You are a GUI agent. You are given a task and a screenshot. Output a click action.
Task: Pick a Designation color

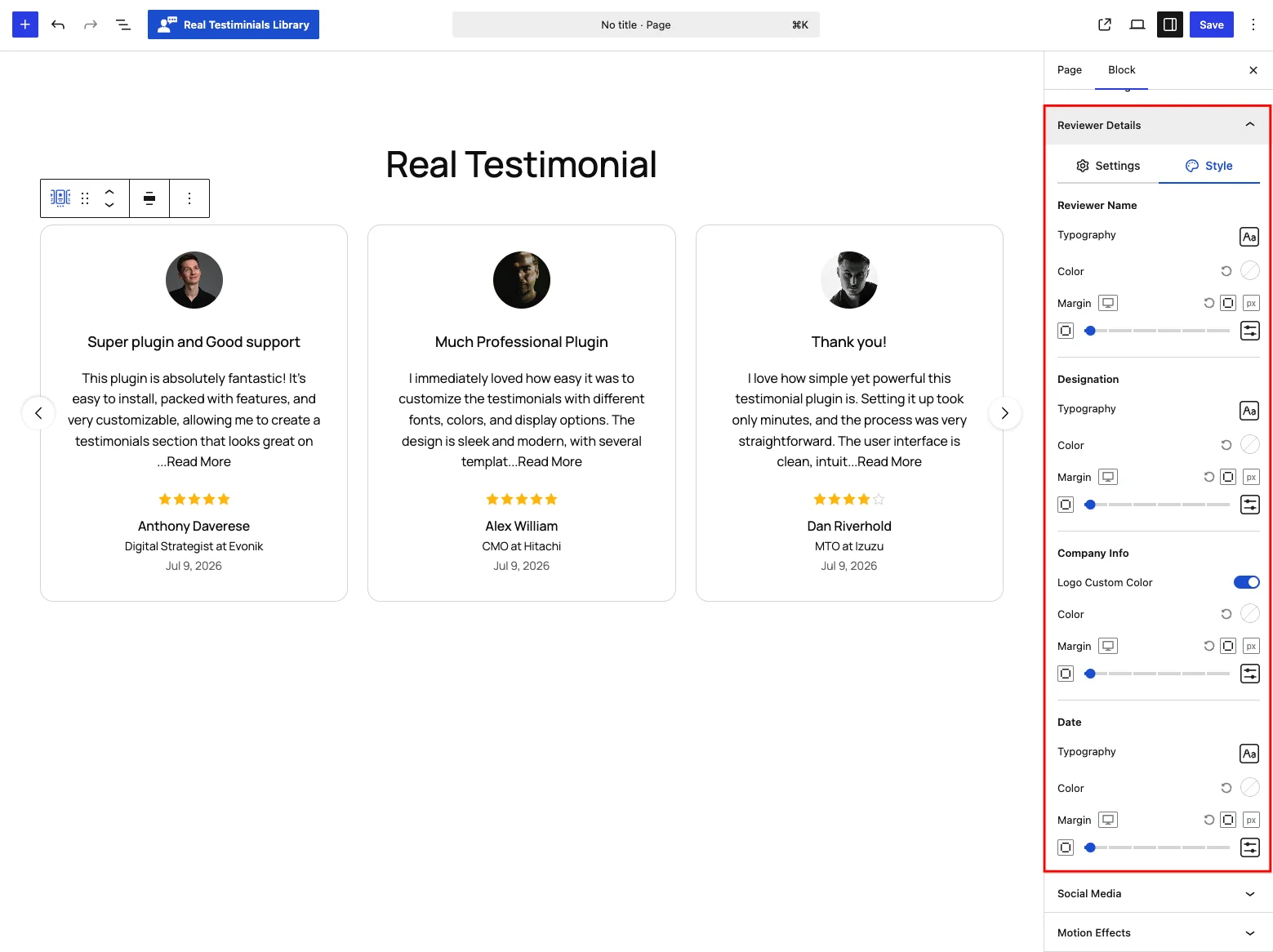click(x=1250, y=444)
